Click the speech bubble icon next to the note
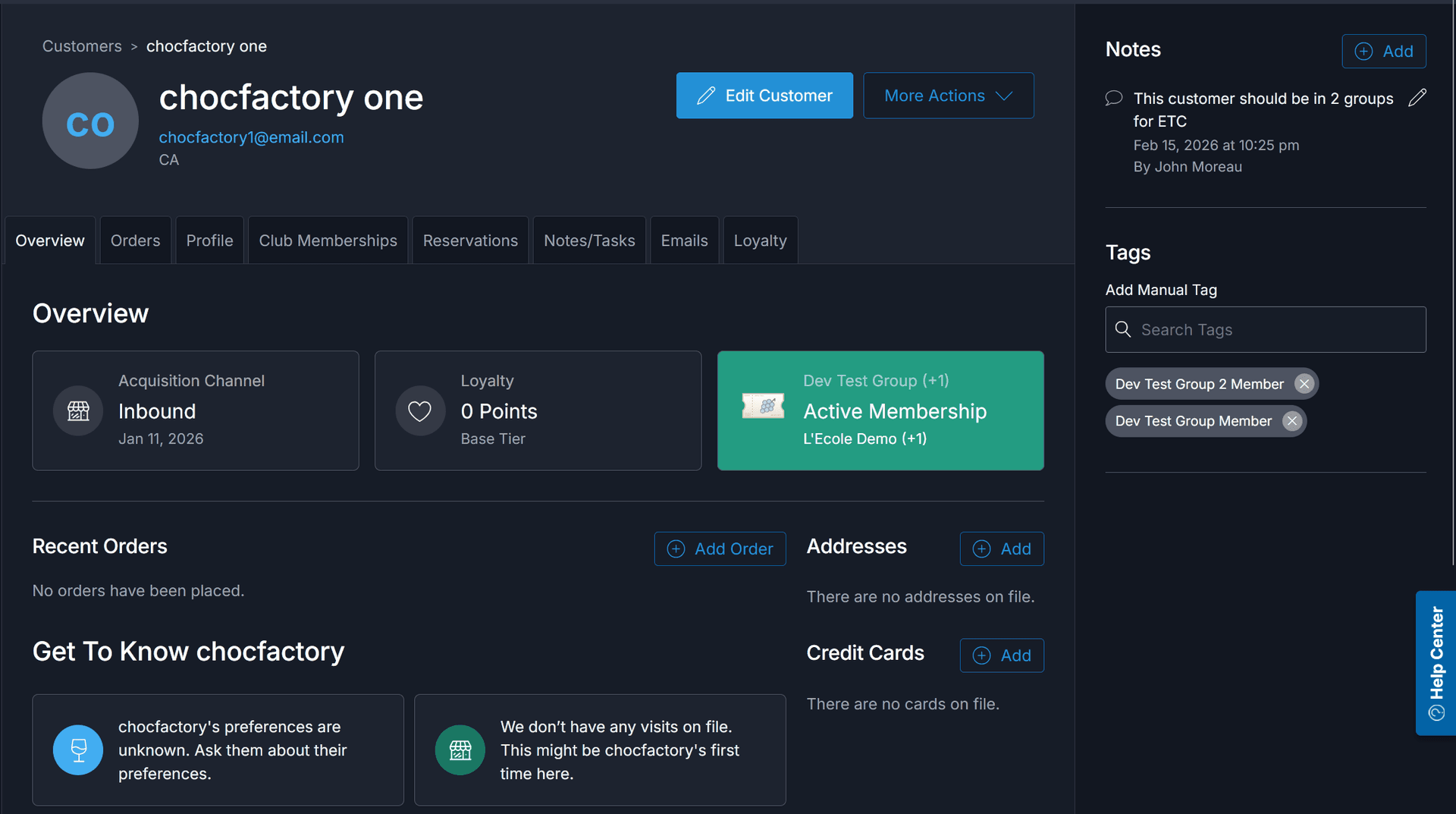1456x814 pixels. tap(1113, 98)
